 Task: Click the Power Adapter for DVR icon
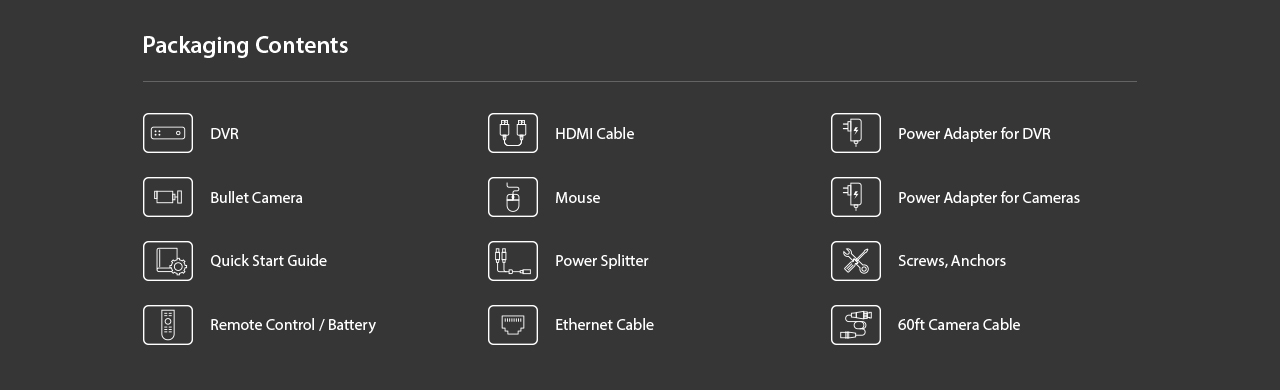(856, 133)
